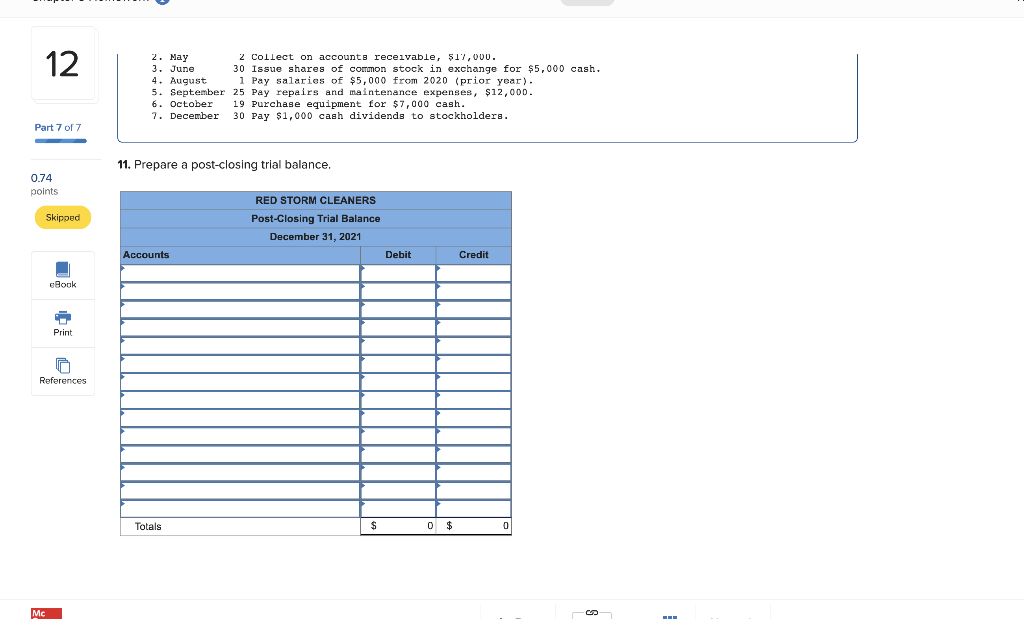Click the June 30 common stock transaction line

(x=376, y=69)
